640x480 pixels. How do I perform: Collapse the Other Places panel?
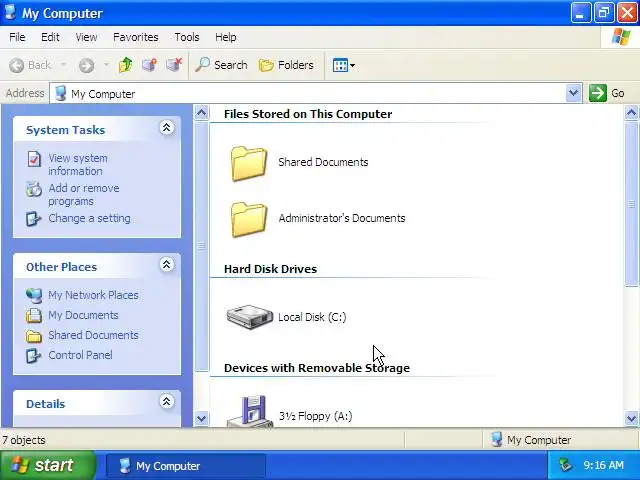(167, 264)
